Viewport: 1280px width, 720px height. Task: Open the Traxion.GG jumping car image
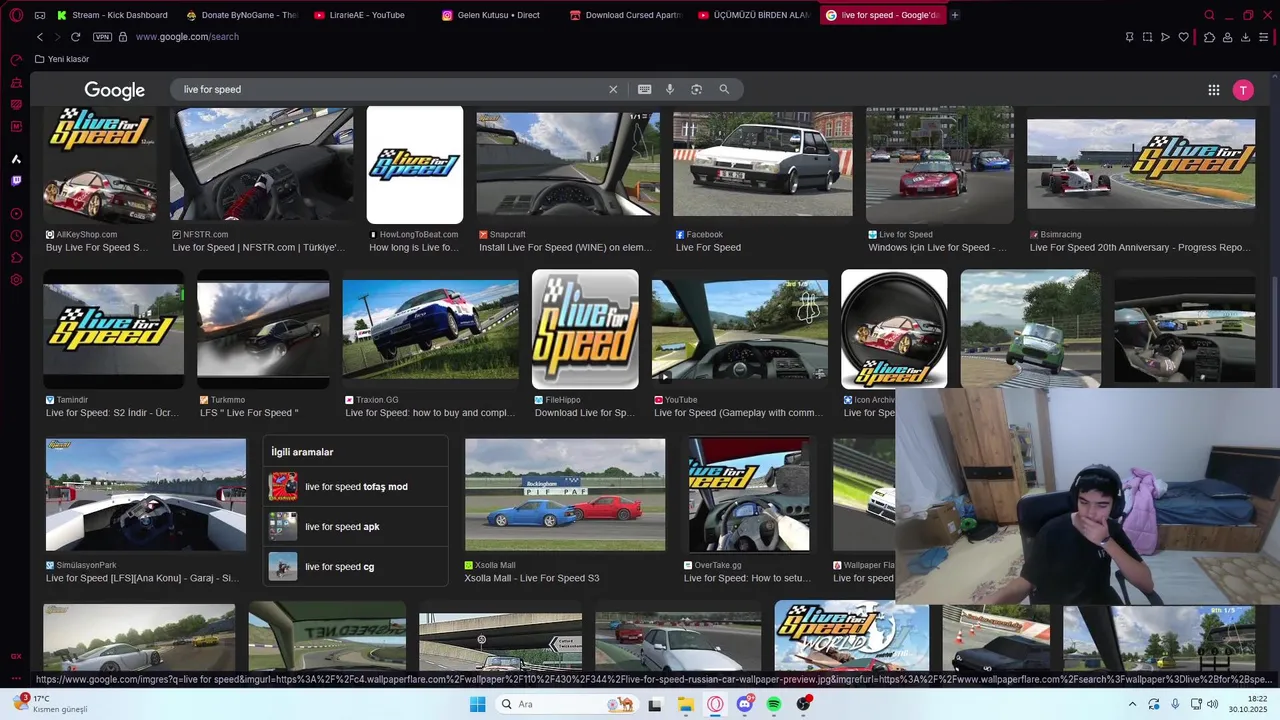(431, 329)
